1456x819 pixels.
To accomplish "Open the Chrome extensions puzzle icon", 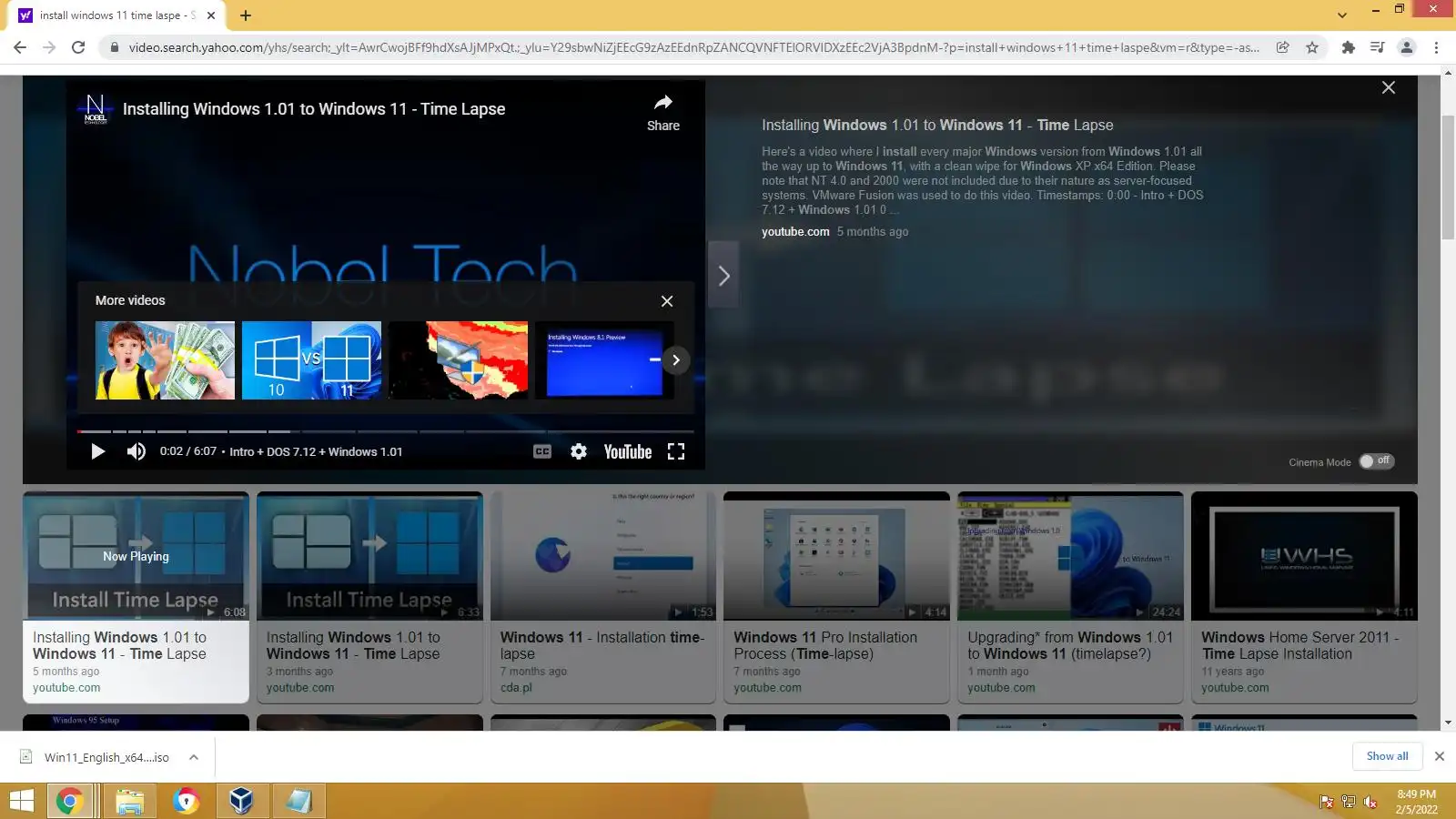I will coord(1349,47).
